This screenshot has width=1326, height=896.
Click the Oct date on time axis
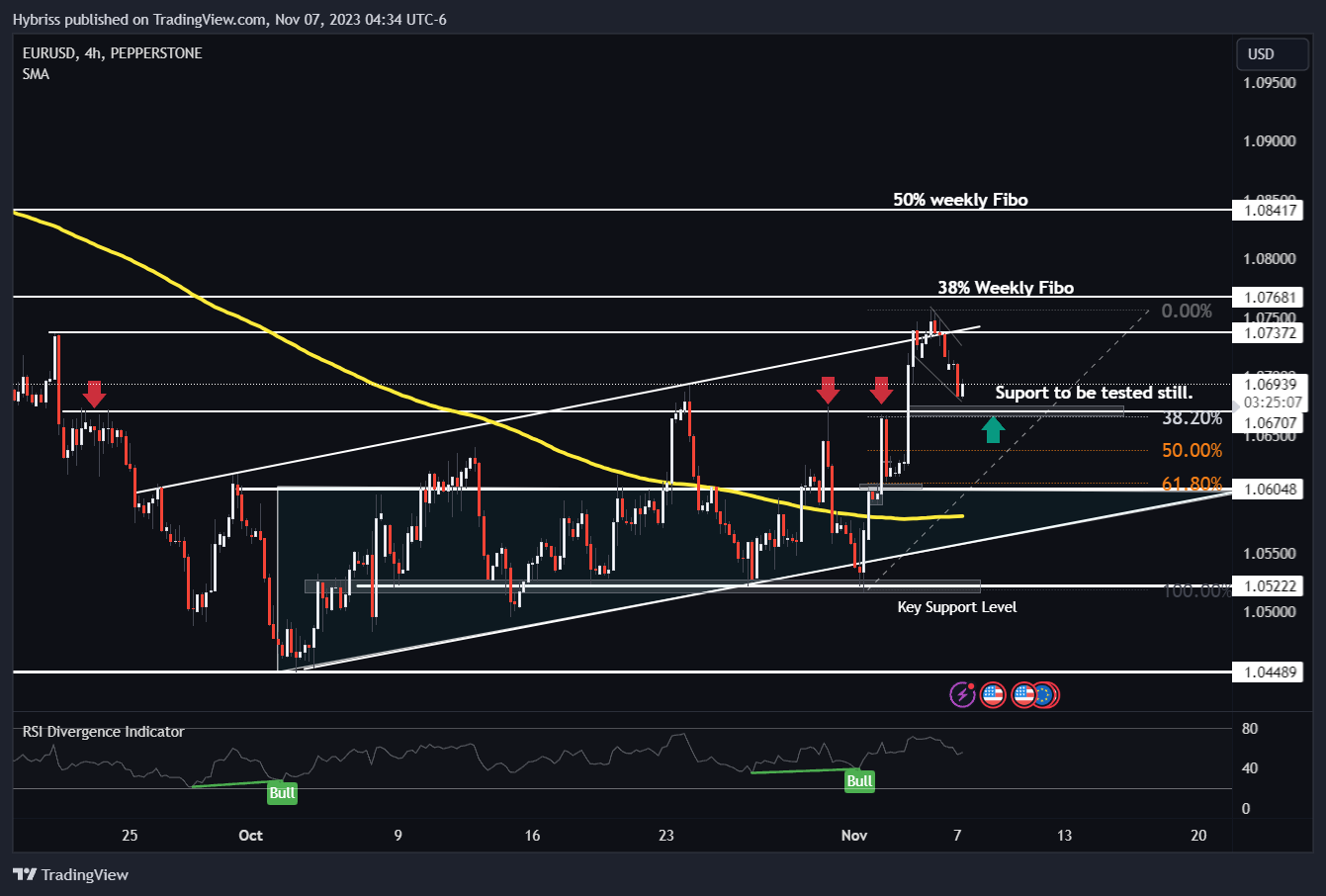[x=251, y=836]
